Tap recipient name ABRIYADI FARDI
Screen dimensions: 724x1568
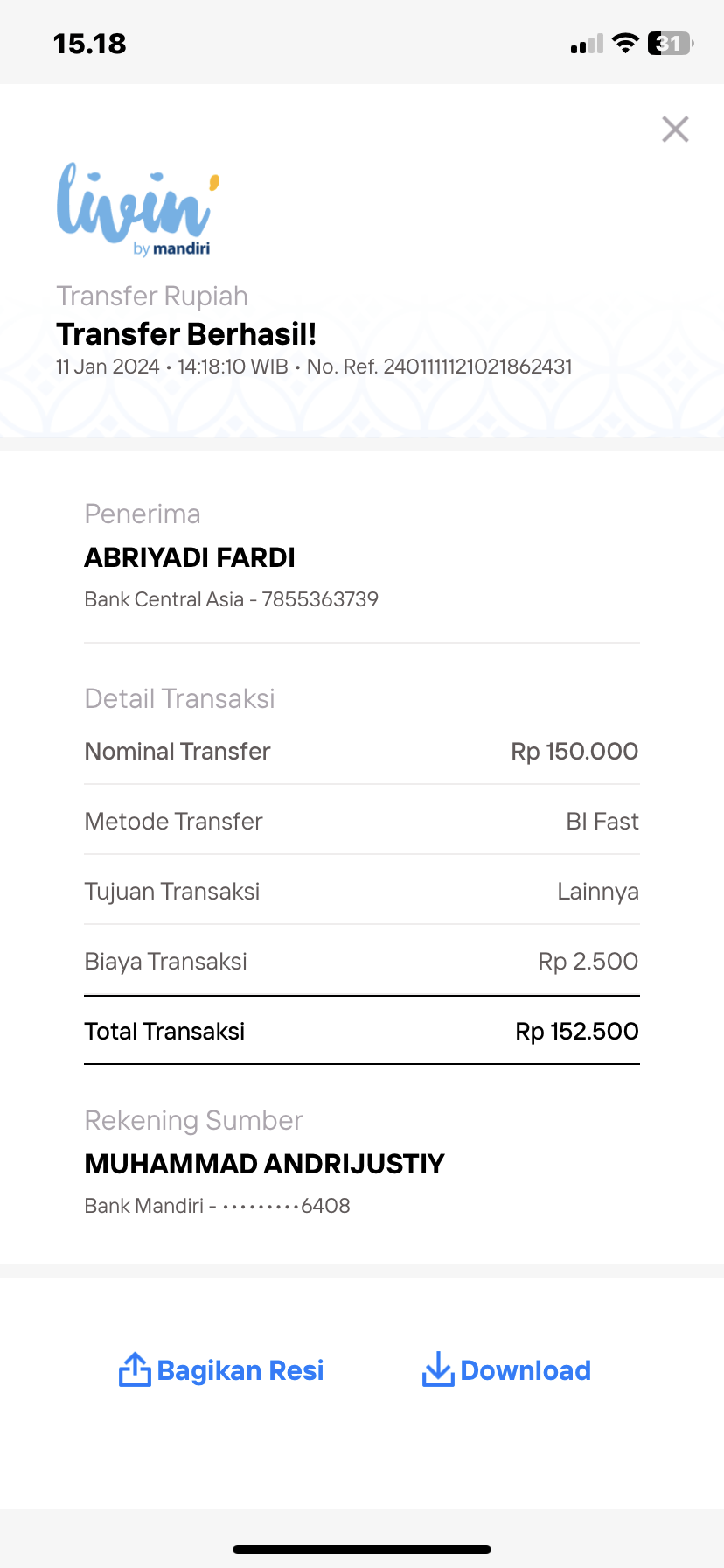point(190,557)
